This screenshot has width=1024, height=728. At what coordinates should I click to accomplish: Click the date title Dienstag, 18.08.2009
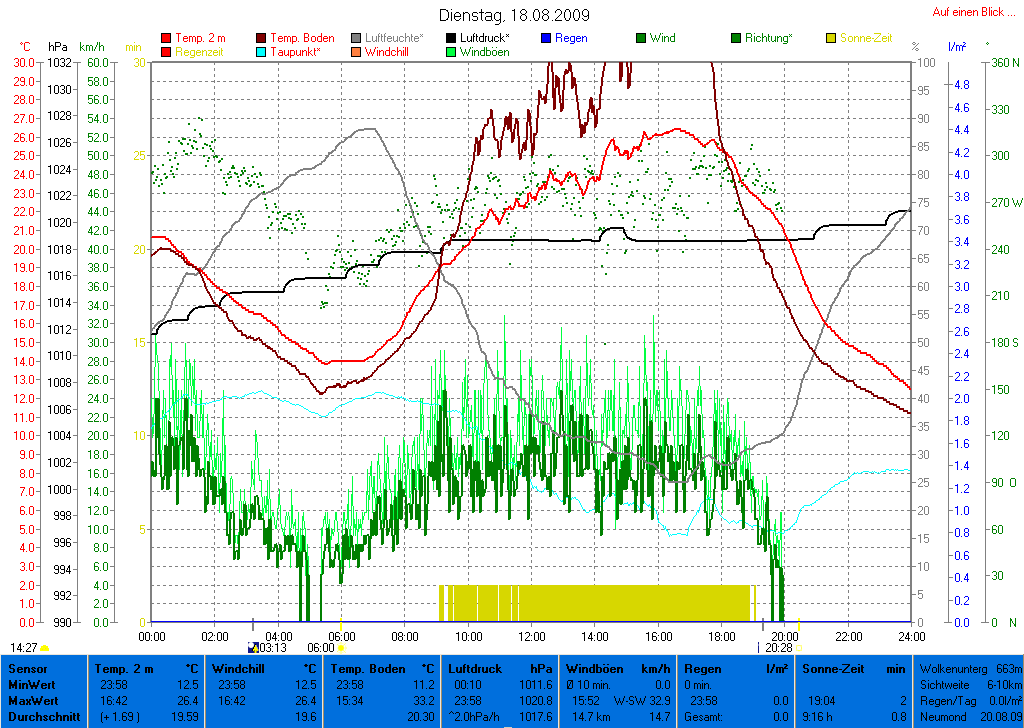[514, 15]
